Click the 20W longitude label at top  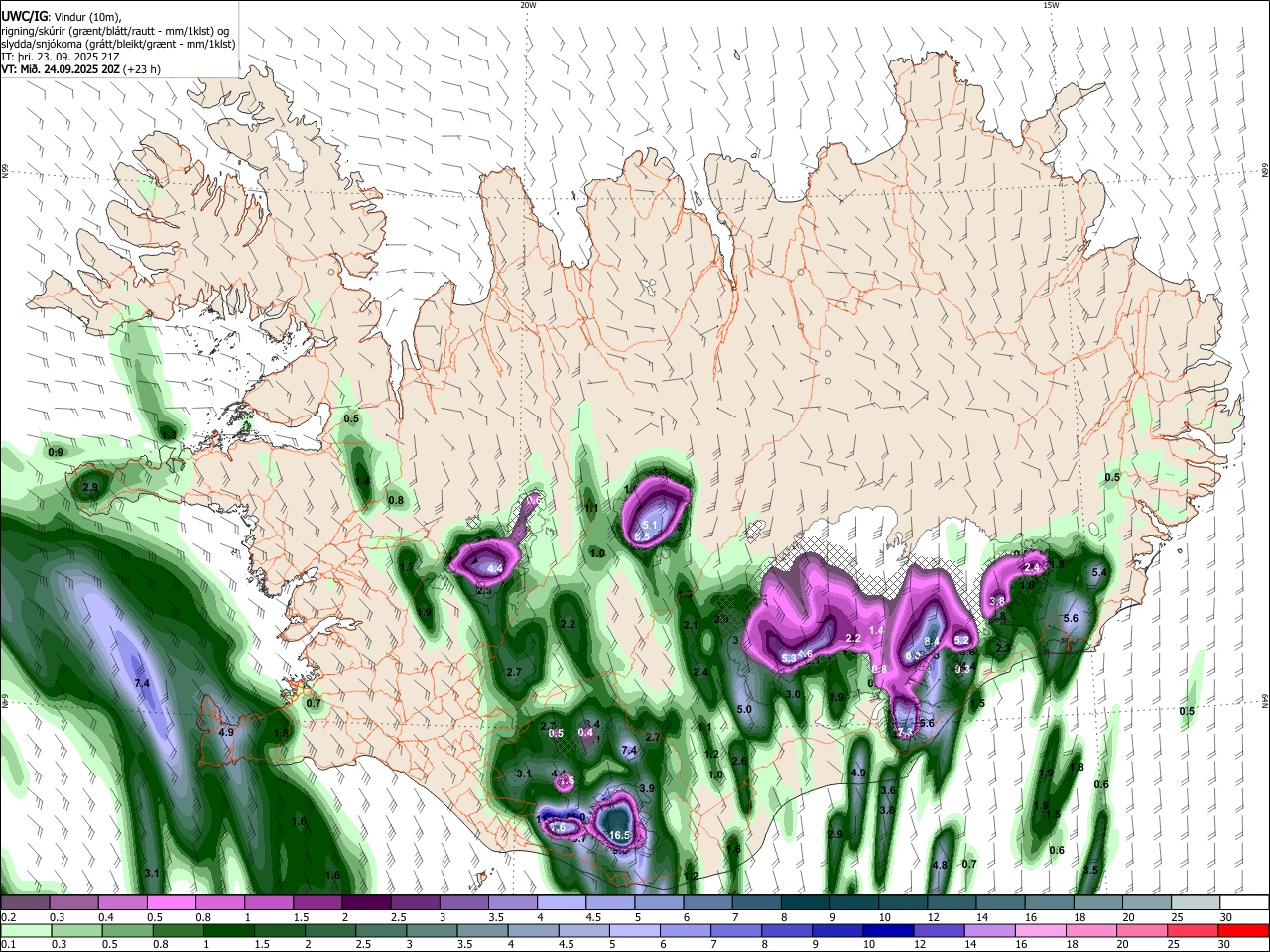coord(528,5)
